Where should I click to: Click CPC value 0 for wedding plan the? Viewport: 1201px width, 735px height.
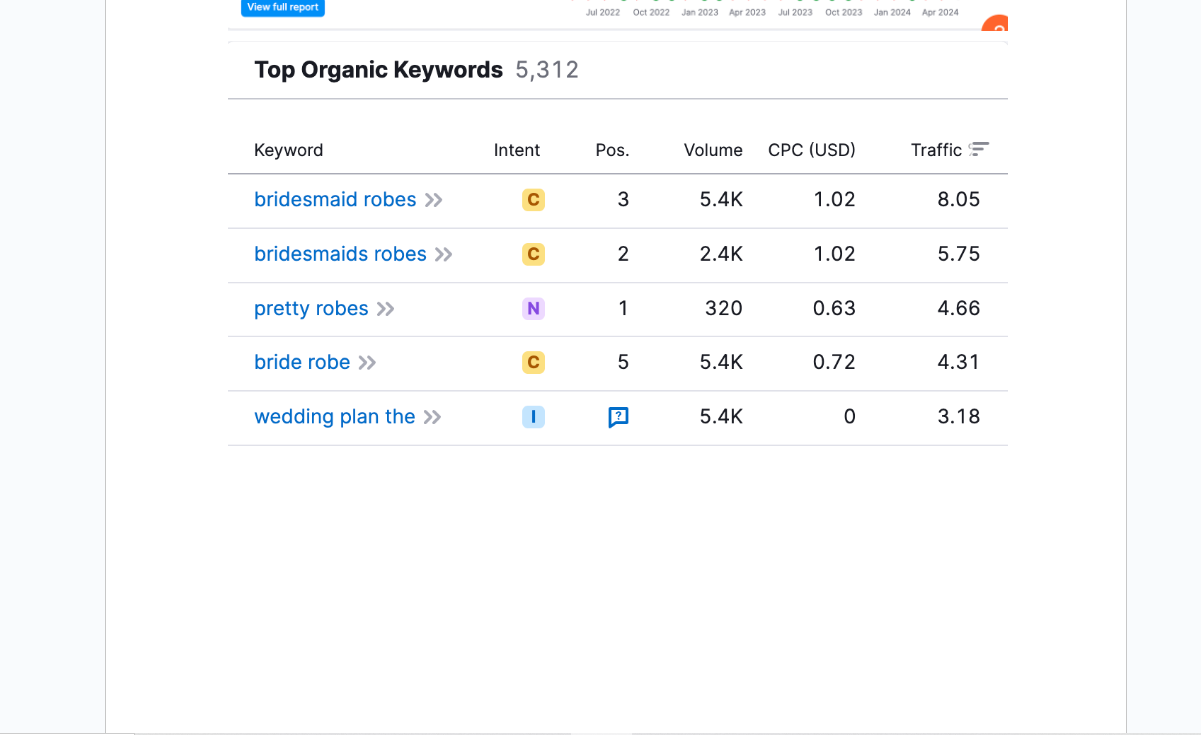[x=850, y=416]
